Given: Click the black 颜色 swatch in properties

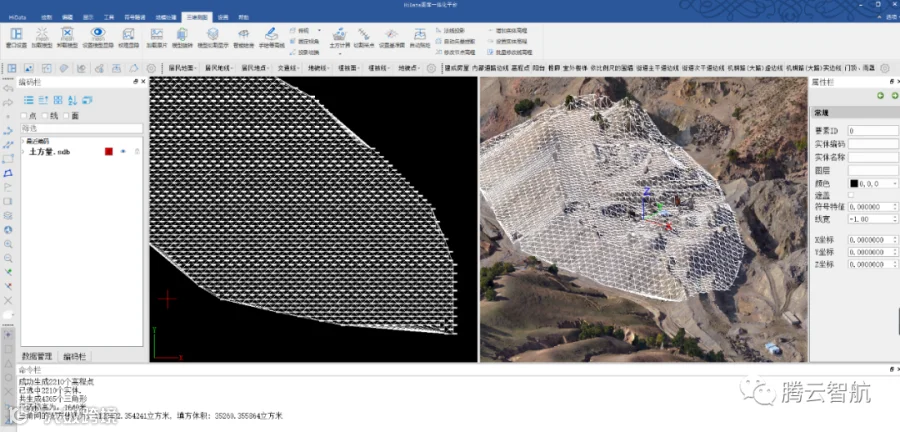Looking at the screenshot, I should pyautogui.click(x=854, y=184).
